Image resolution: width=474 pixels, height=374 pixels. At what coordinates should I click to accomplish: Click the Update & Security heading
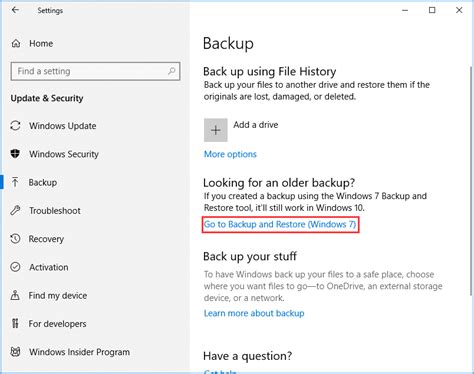click(x=47, y=98)
